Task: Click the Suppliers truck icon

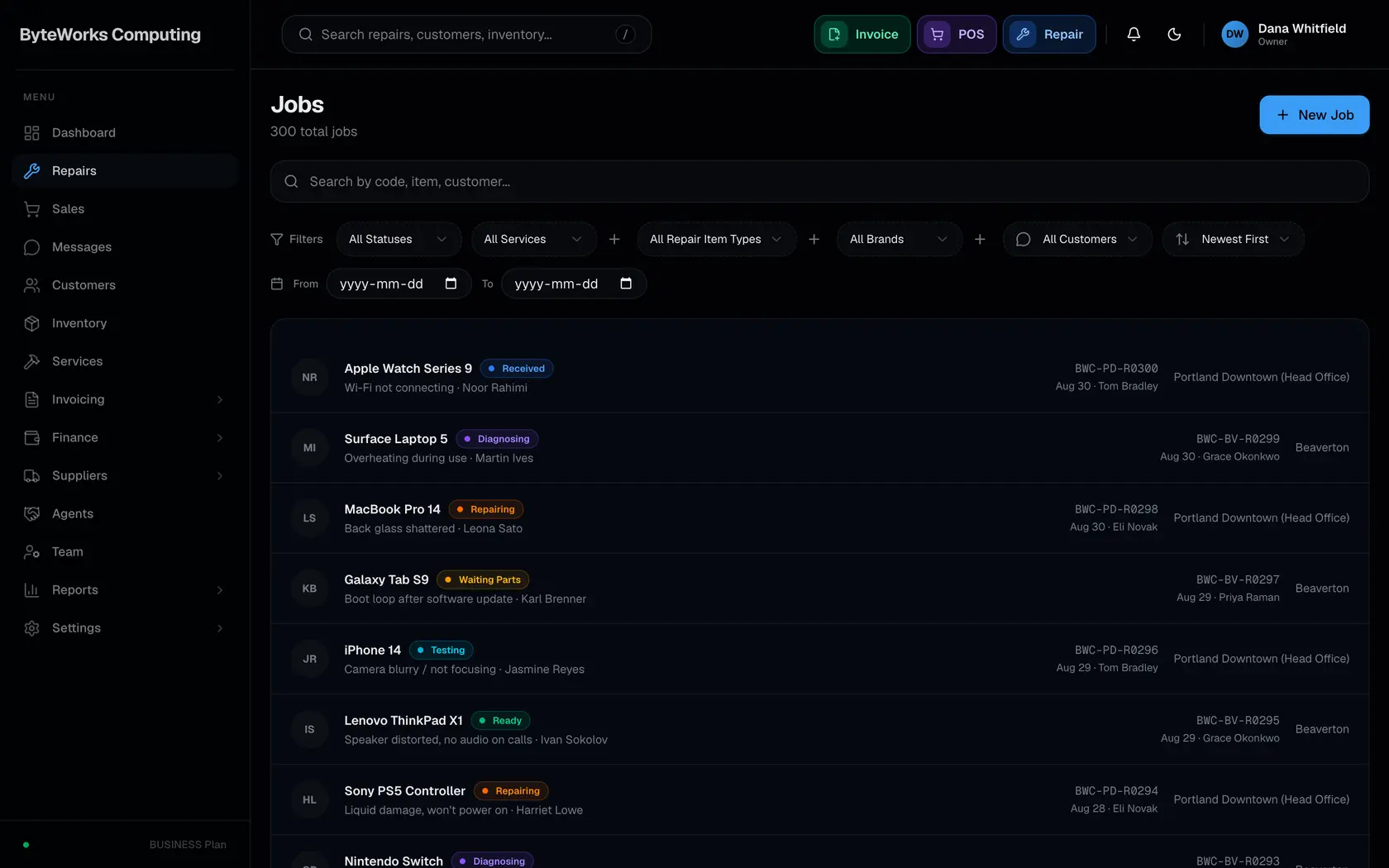Action: (32, 475)
